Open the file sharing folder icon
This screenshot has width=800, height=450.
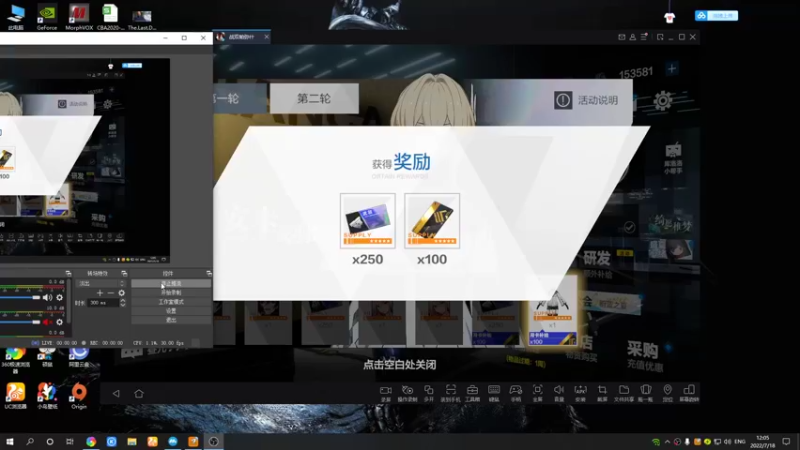(624, 390)
